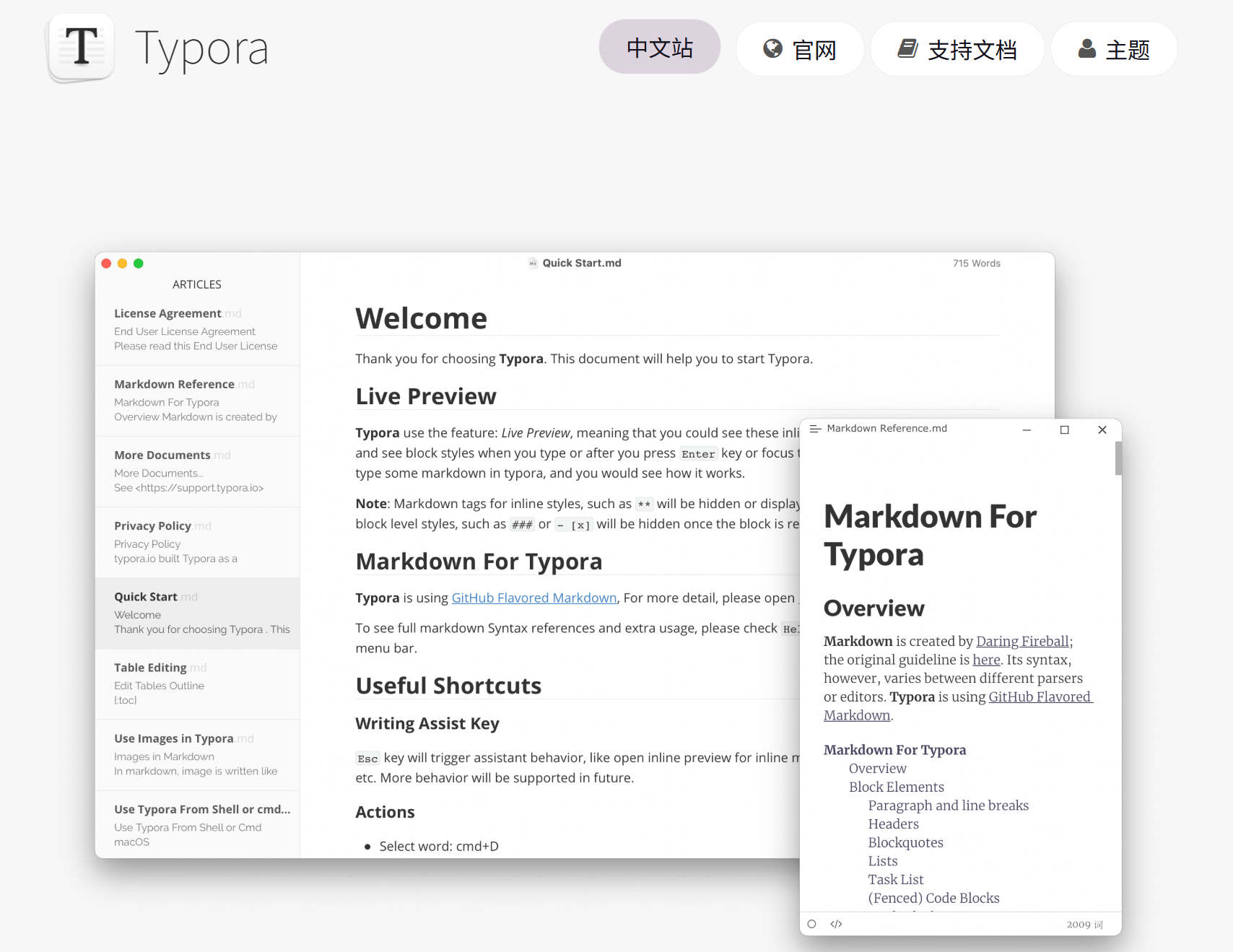1233x952 pixels.
Task: Open the 支持文档 support docs link
Action: 957,49
